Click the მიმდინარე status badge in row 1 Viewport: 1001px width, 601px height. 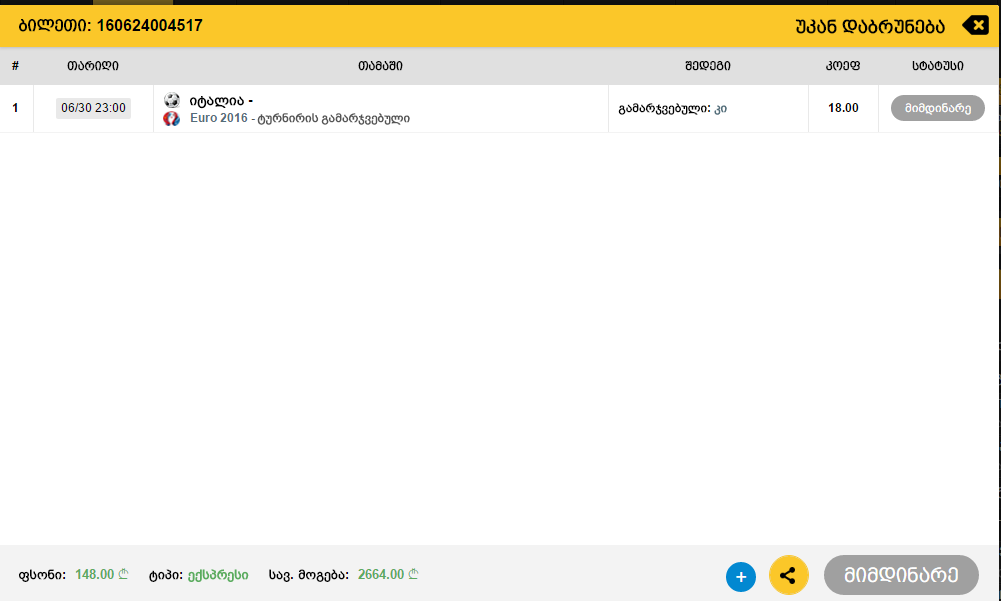(937, 108)
